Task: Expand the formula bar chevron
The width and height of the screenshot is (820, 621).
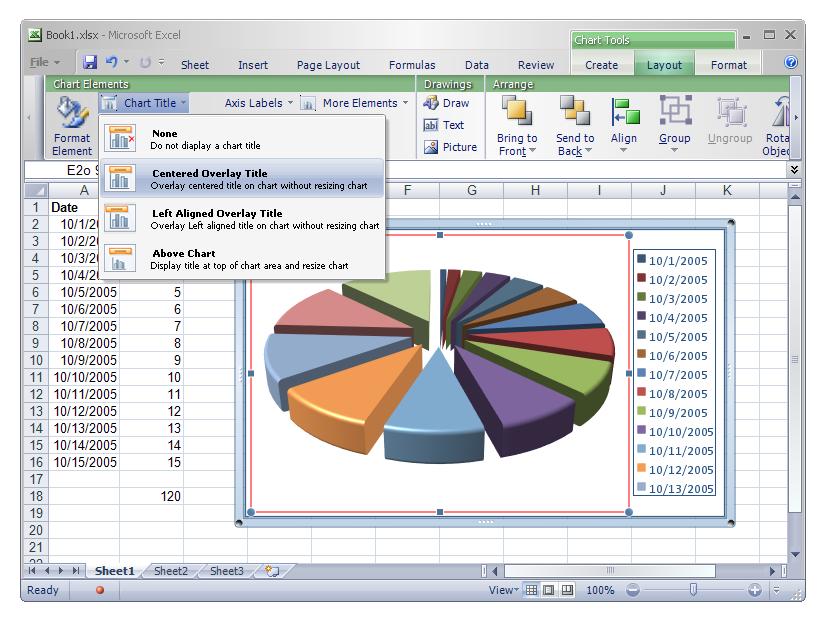Action: [x=794, y=170]
